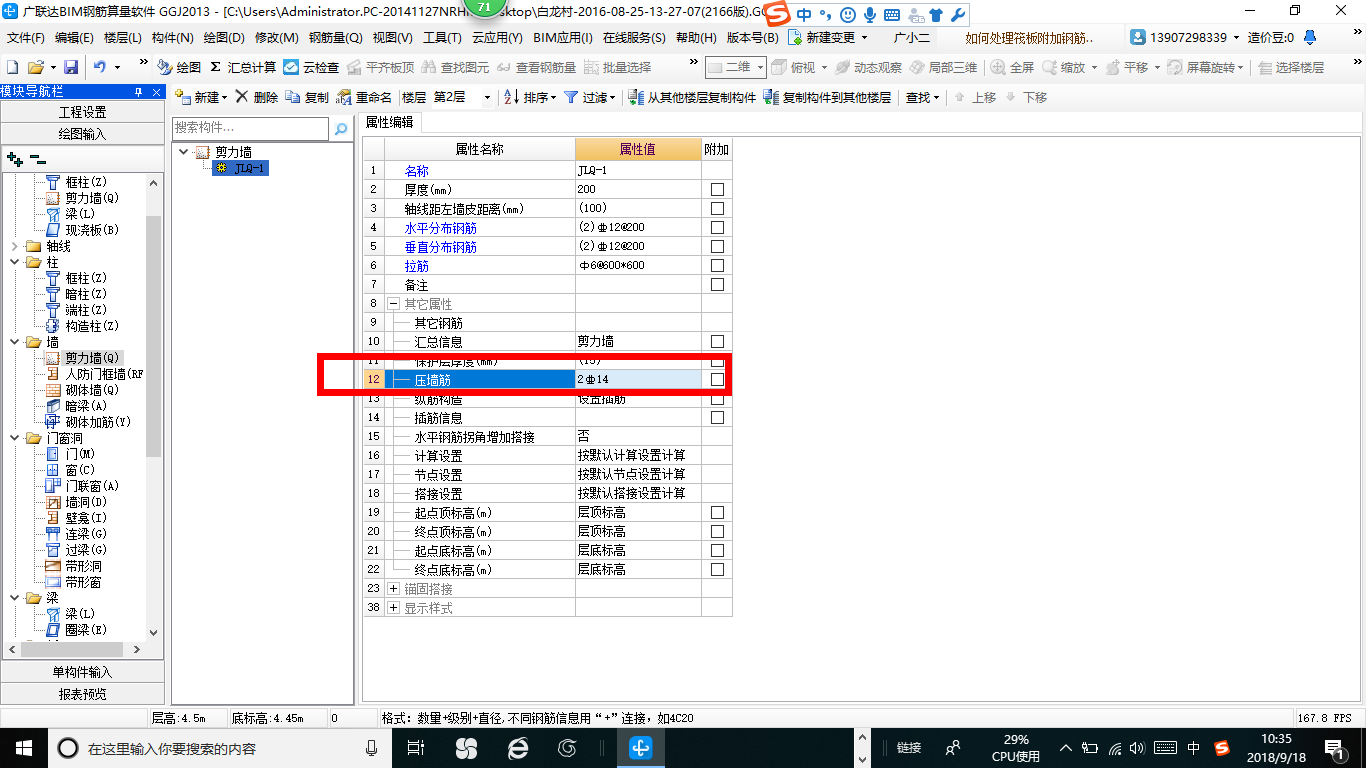Expand the 显示样式 section
The image size is (1366, 768).
coord(394,607)
